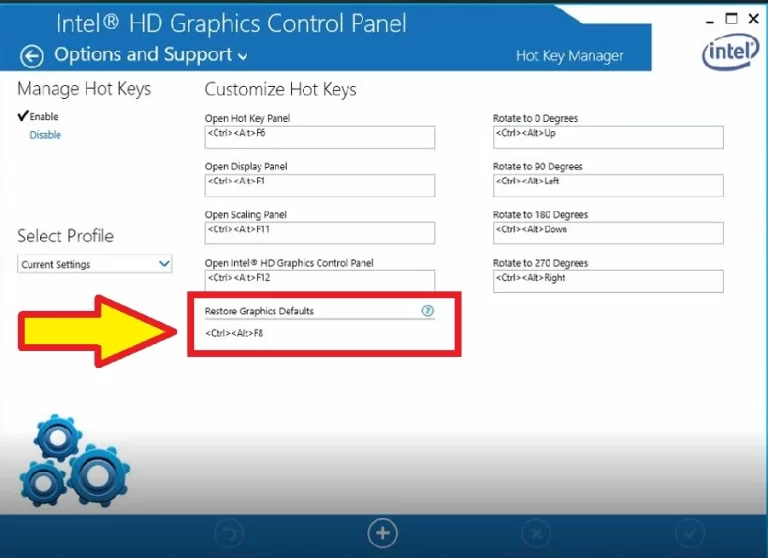
Task: Click the Rotate to 90 Degrees field
Action: click(x=607, y=185)
